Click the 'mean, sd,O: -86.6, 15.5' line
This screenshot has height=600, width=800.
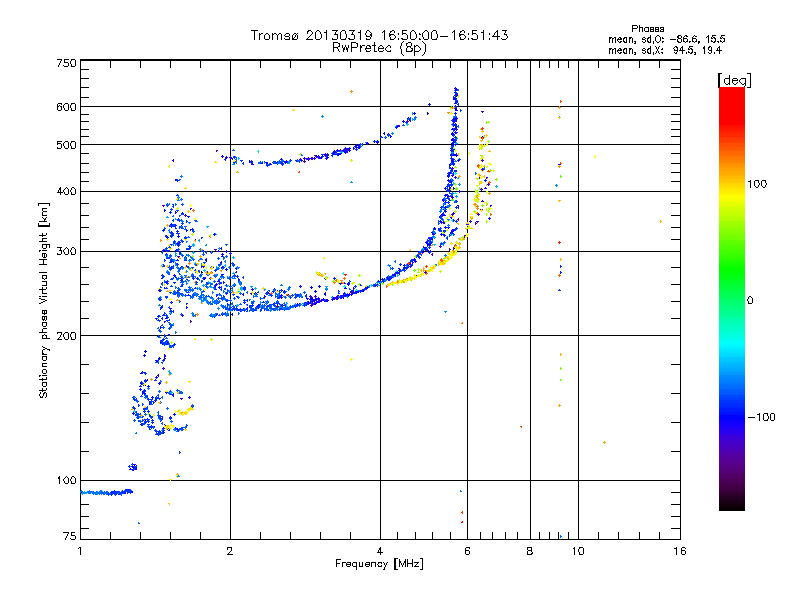(666, 39)
